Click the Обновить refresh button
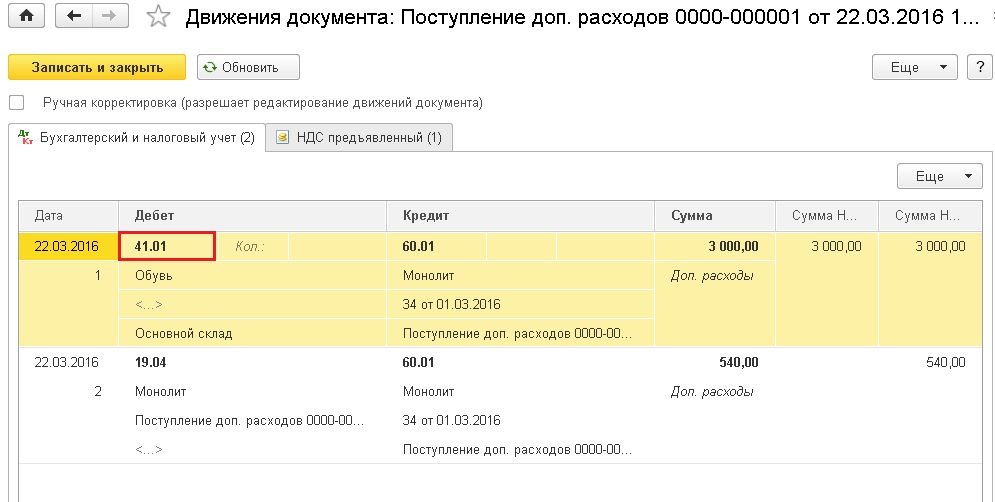The image size is (995, 502). (x=248, y=67)
